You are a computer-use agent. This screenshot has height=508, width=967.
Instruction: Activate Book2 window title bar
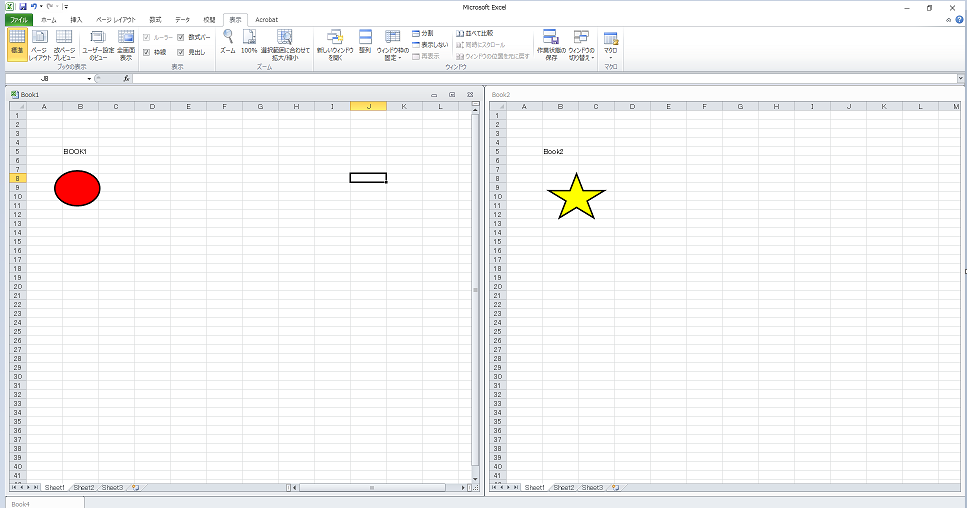[726, 95]
